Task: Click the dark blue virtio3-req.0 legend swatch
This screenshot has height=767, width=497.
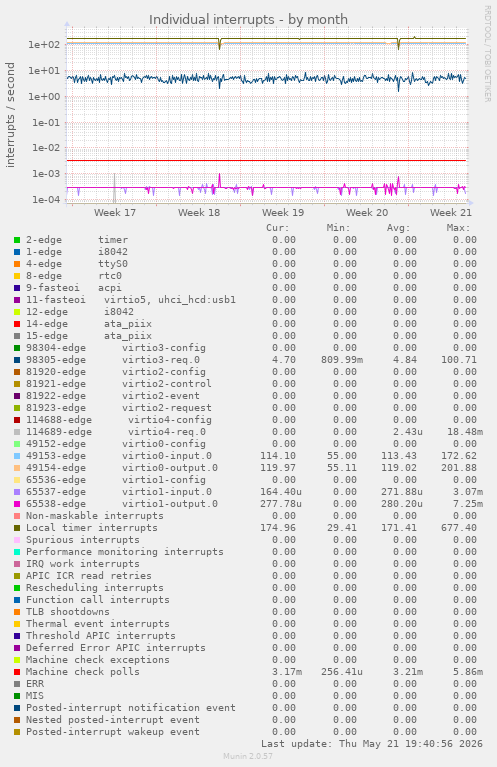Action: (17, 360)
